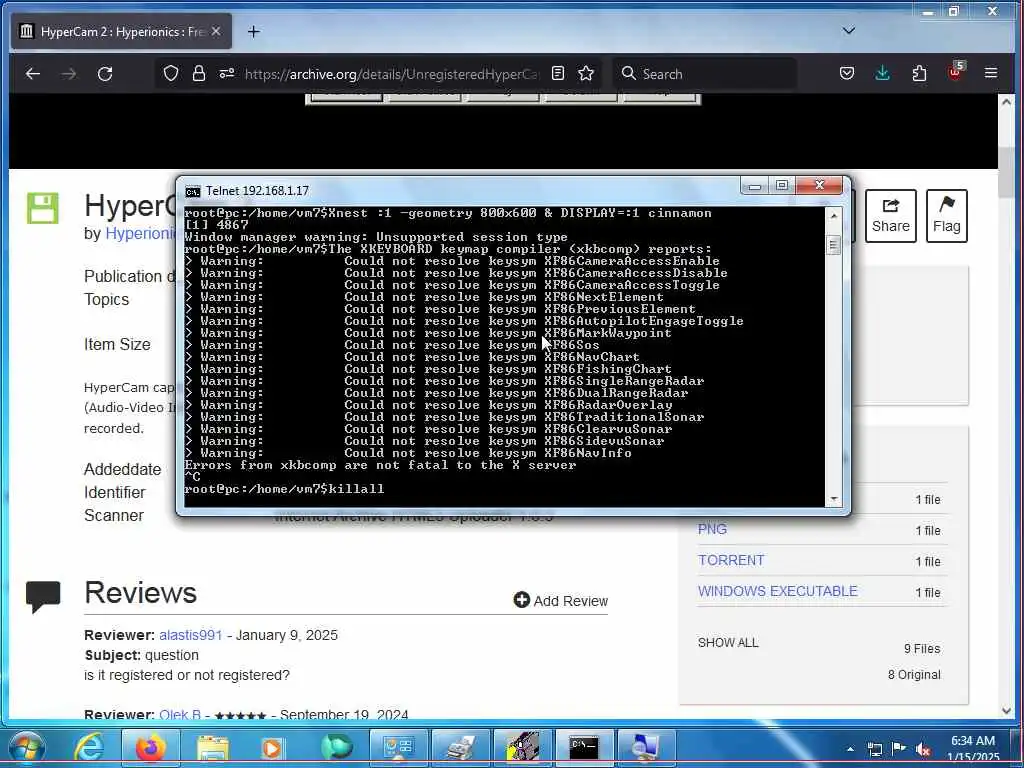Viewport: 1024px width, 768px height.
Task: Click the Identifier label
Action: tap(115, 493)
